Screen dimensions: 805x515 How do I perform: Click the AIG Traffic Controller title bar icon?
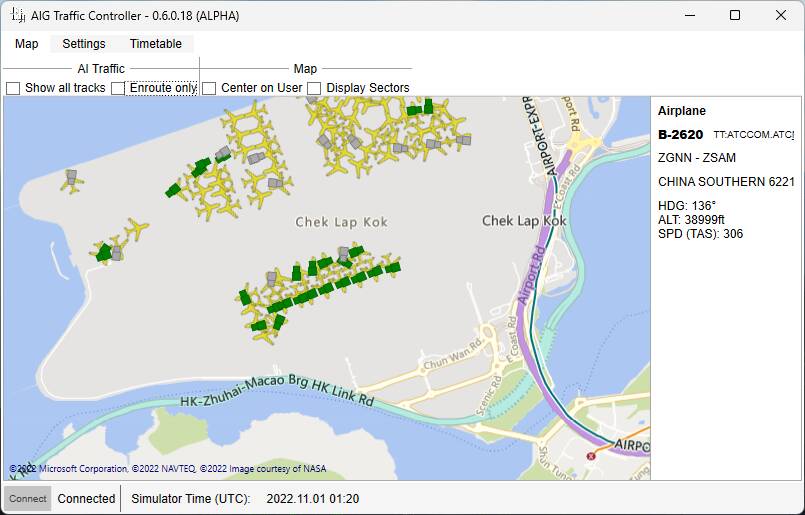17,15
